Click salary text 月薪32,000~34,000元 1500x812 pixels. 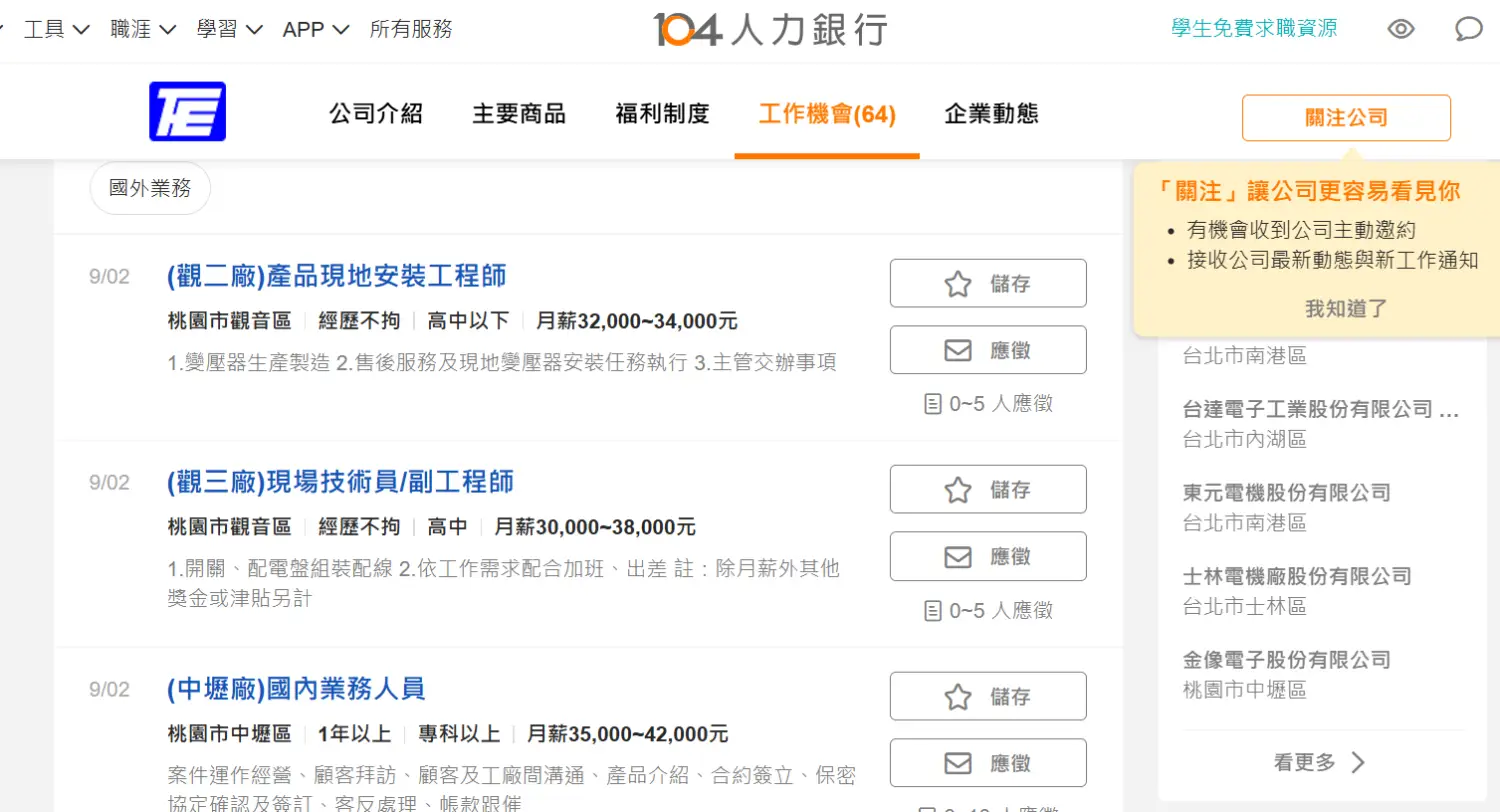pyautogui.click(x=637, y=321)
